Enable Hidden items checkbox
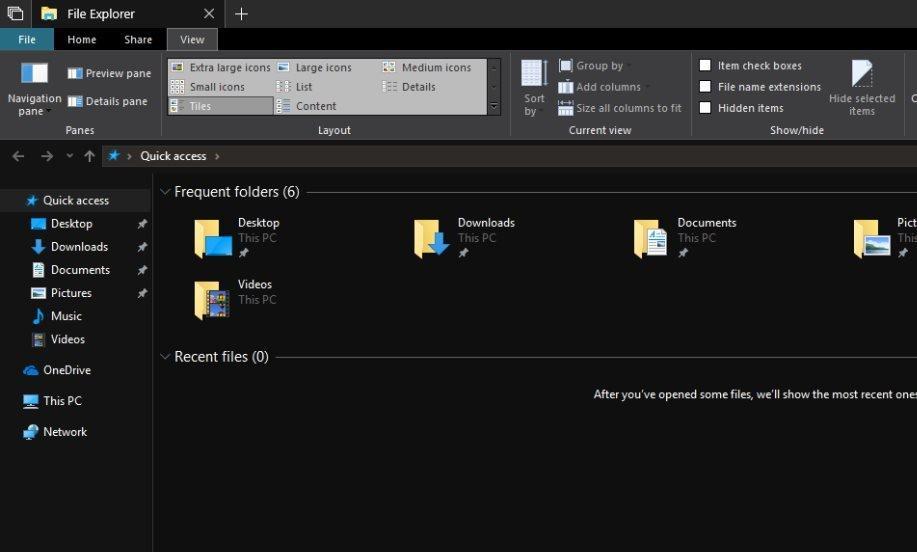This screenshot has width=917, height=552. point(705,108)
